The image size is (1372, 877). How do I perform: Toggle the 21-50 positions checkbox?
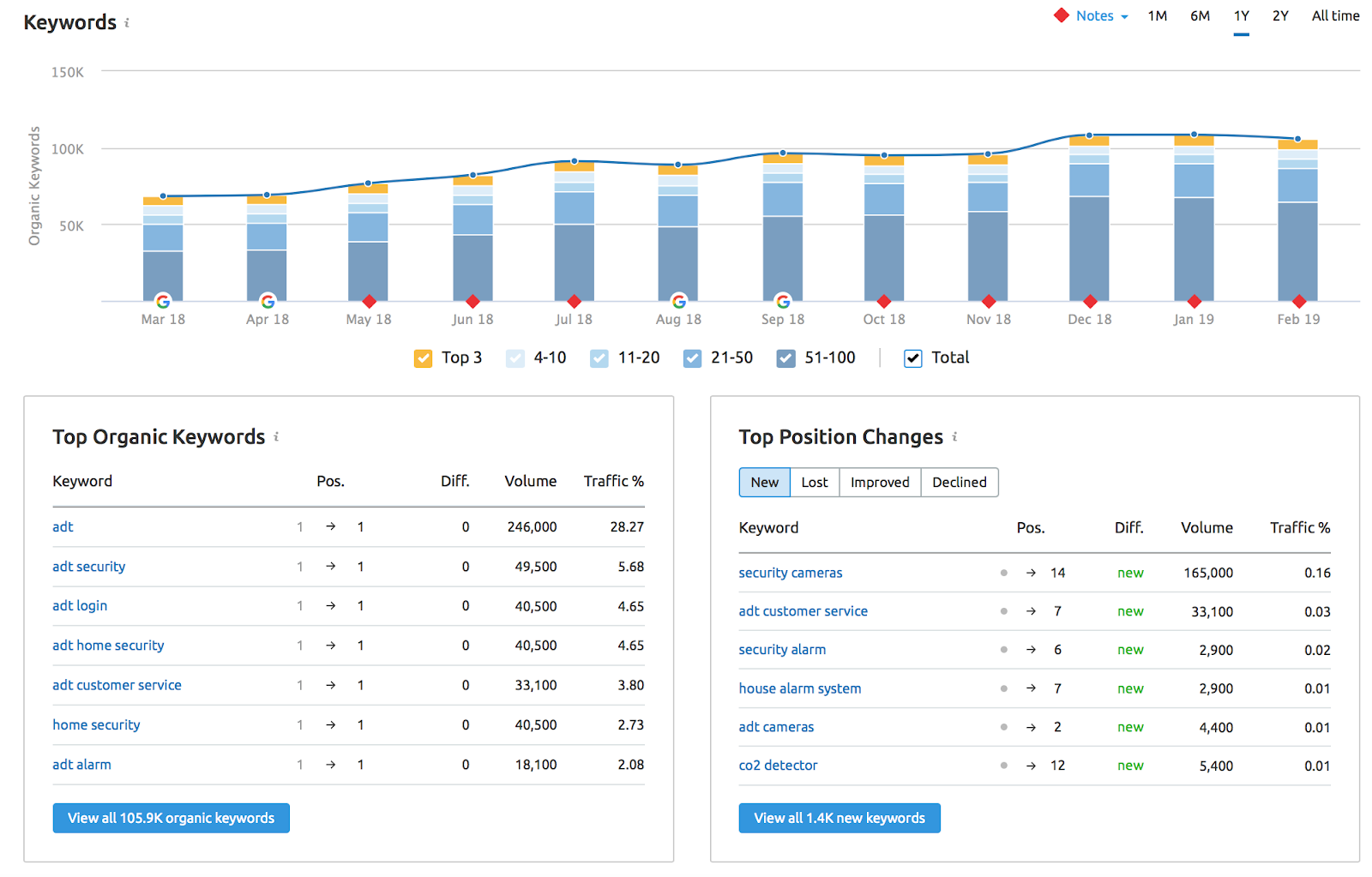point(692,358)
